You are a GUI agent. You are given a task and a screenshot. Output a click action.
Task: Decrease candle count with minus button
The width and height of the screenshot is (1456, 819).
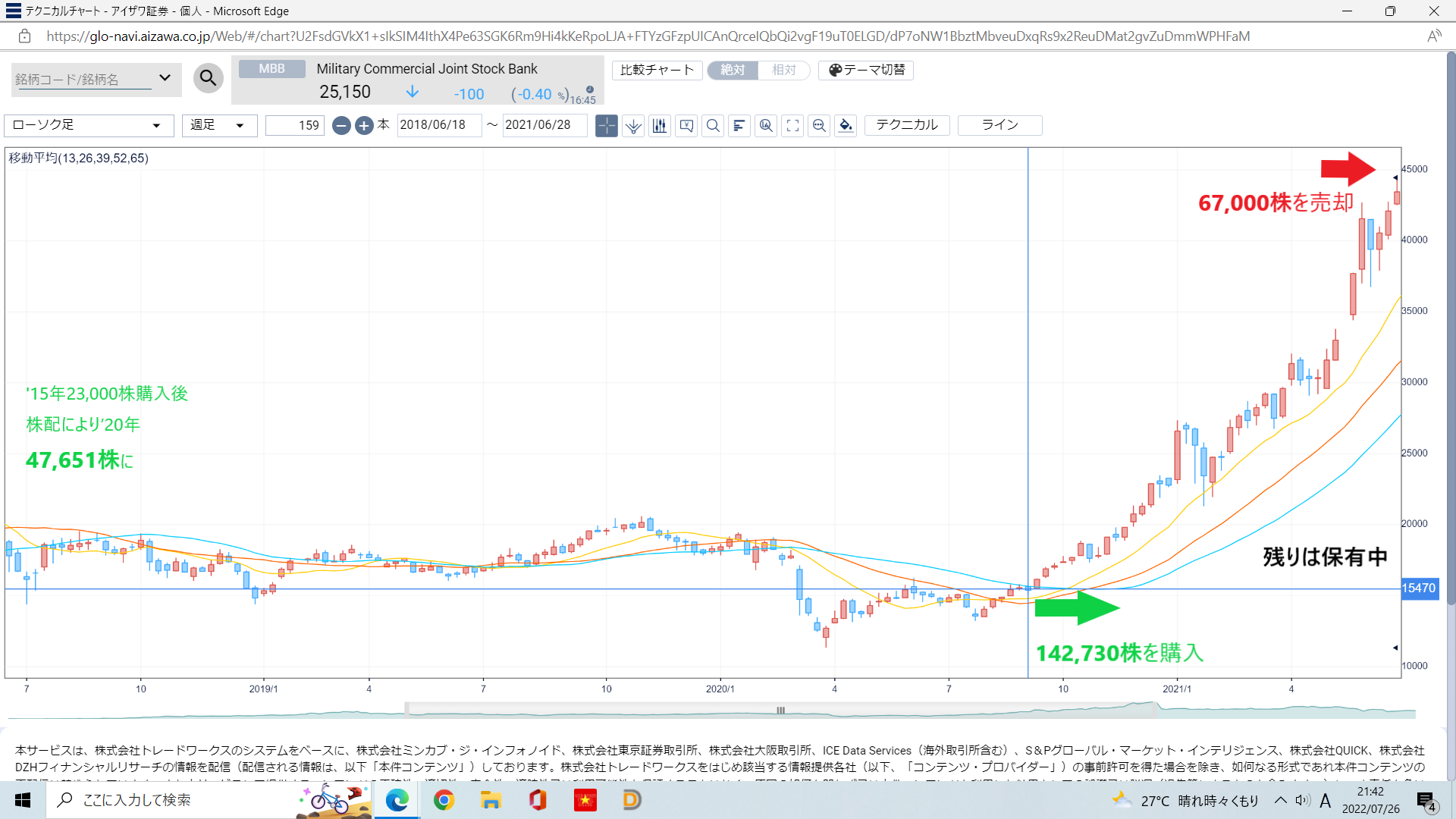(341, 126)
